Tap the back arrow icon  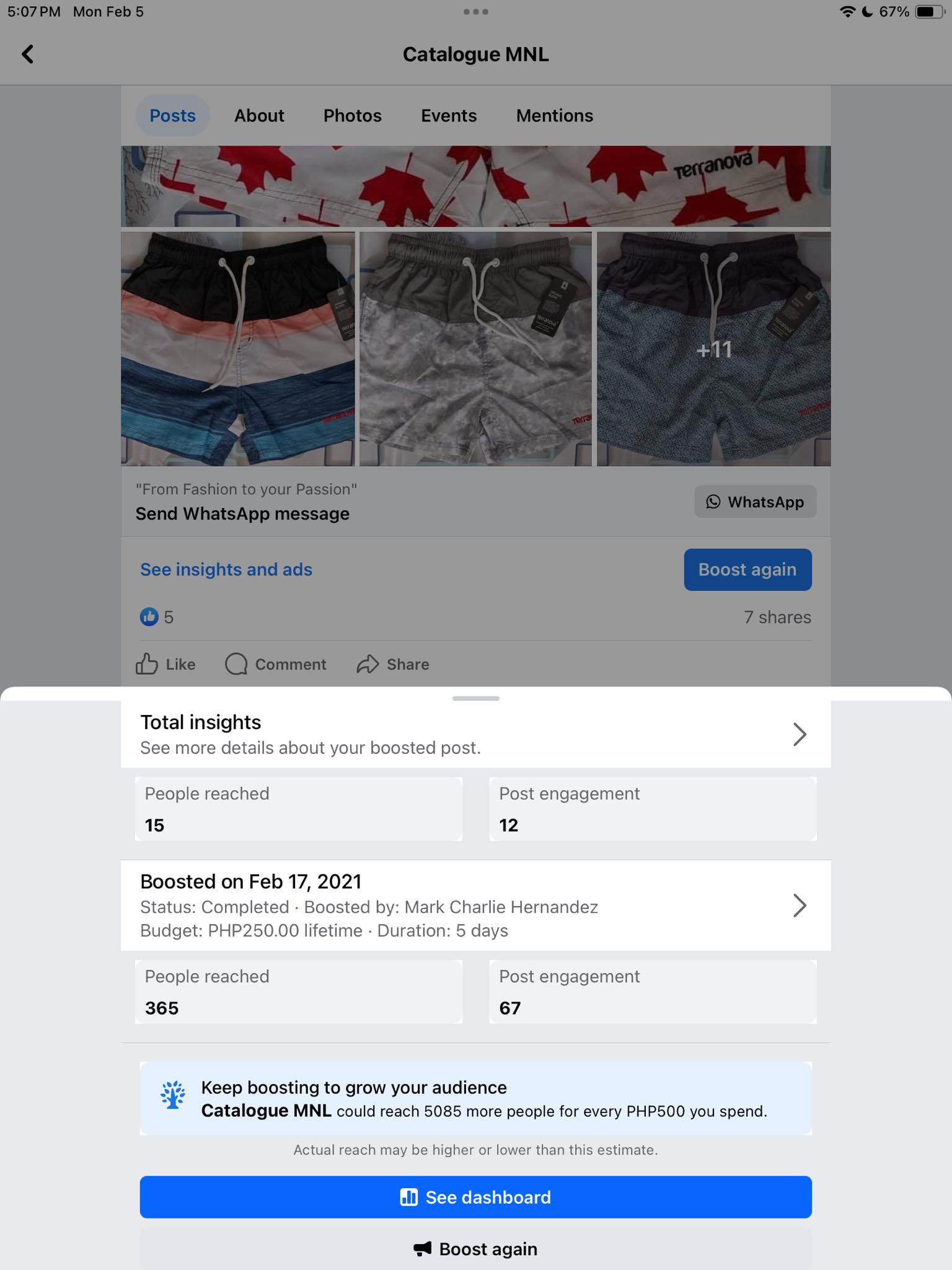[28, 55]
